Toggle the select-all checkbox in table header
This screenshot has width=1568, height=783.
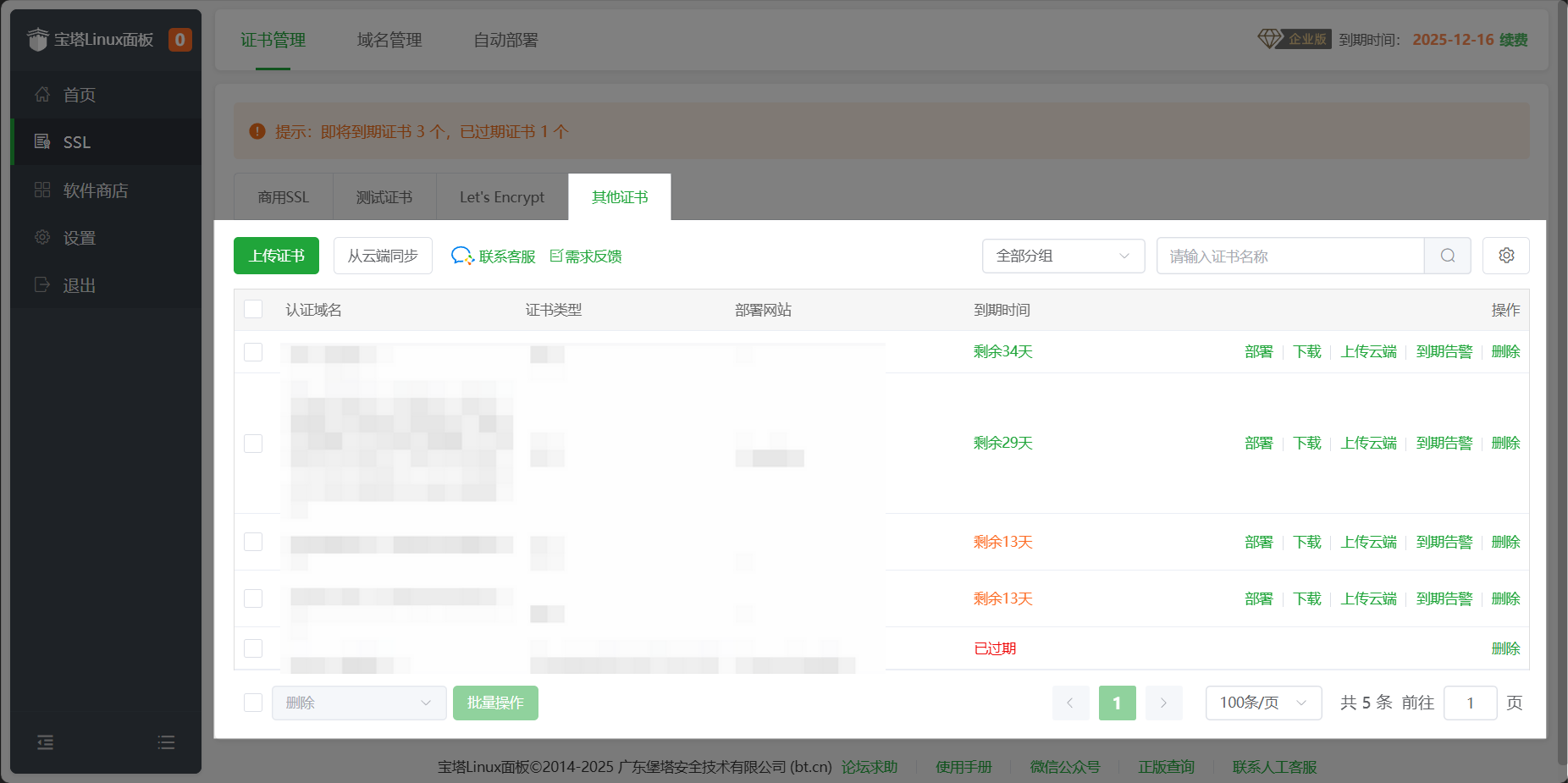coord(253,309)
